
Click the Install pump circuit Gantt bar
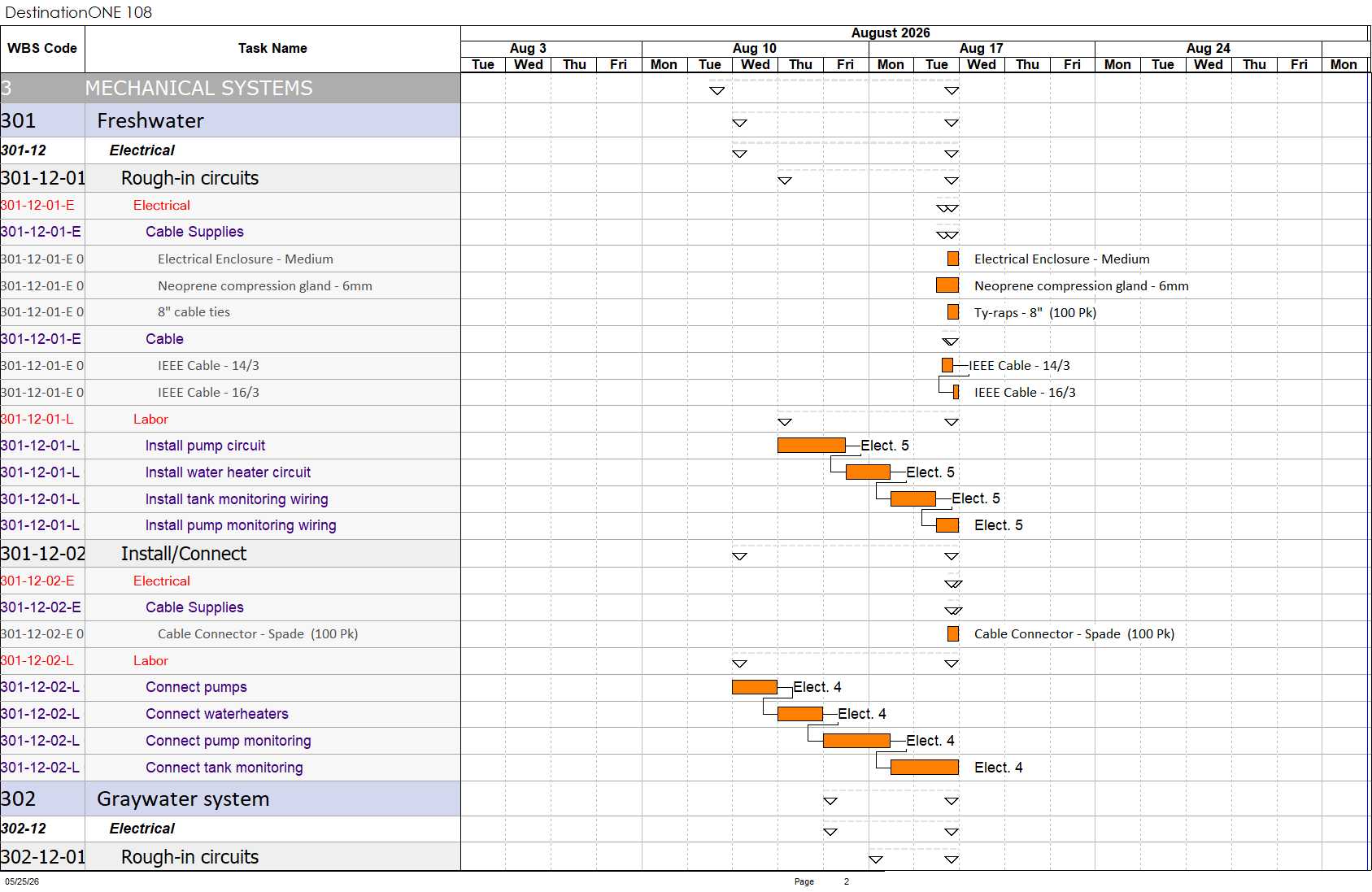811,445
